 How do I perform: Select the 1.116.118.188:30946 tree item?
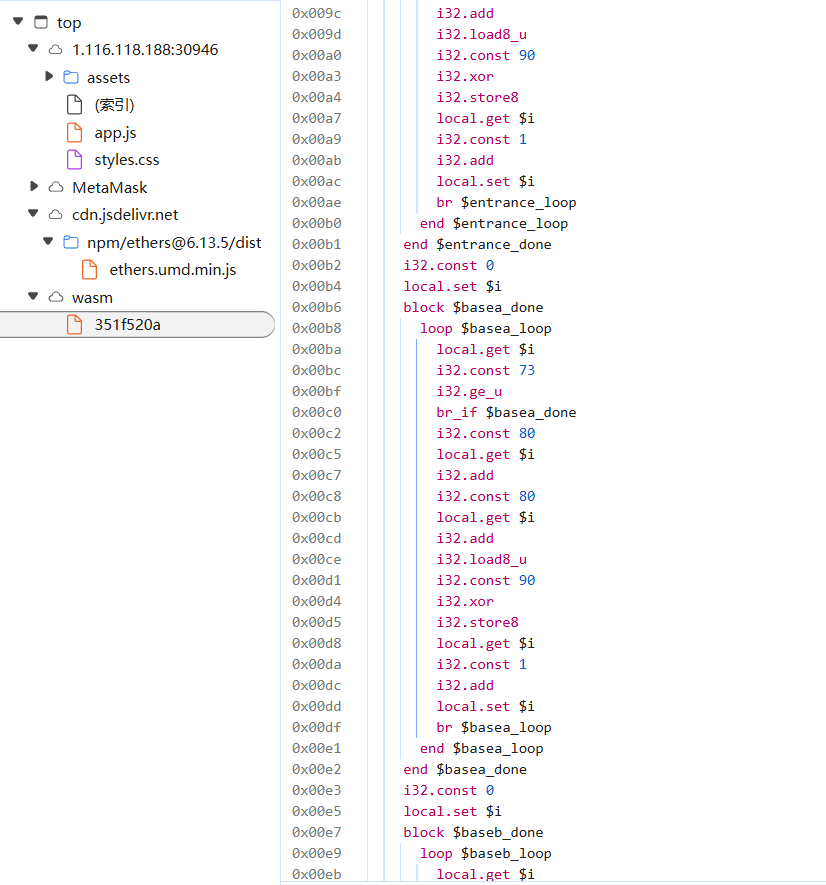145,50
